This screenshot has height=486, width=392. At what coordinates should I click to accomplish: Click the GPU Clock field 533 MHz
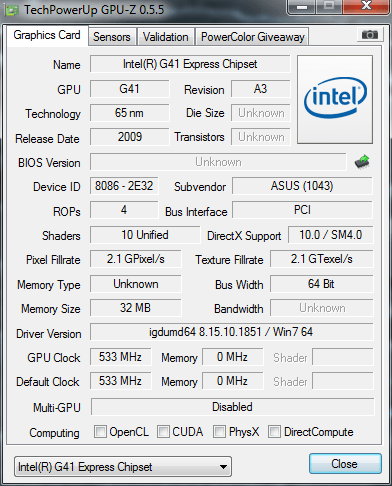(120, 357)
